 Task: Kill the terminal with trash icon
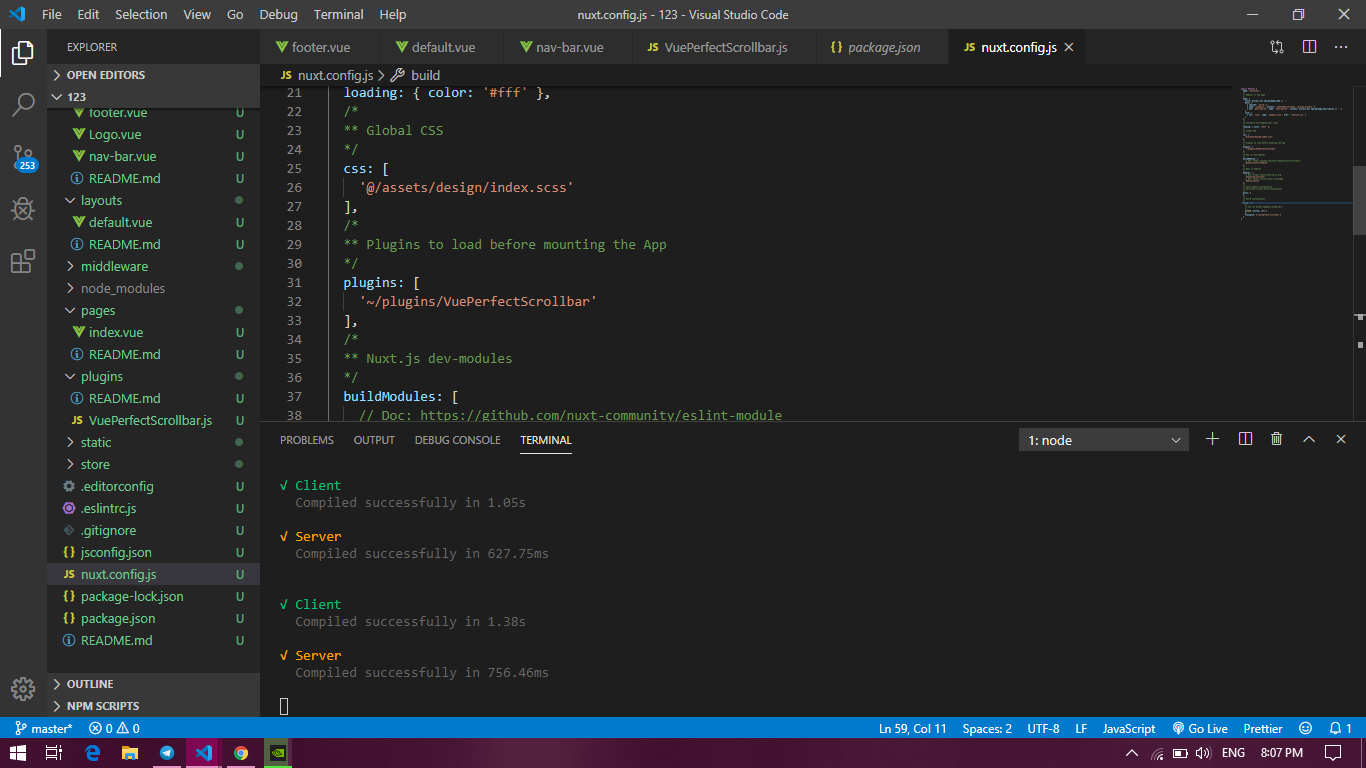coord(1276,439)
